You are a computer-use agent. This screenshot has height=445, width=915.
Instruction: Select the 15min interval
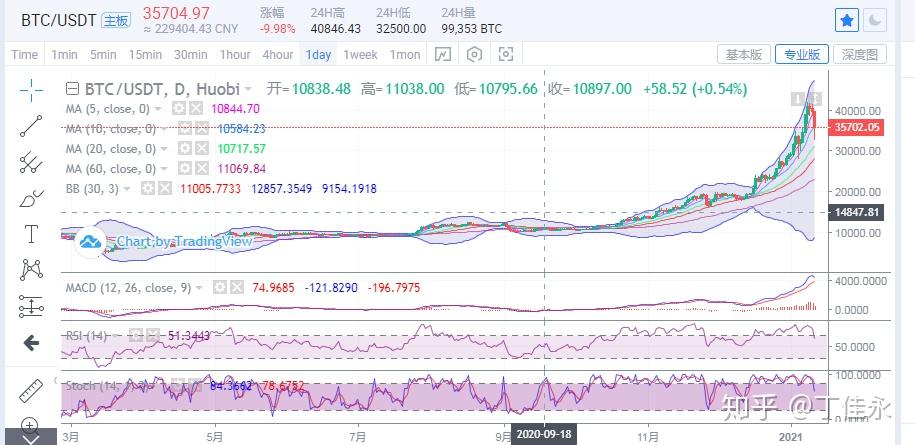145,55
